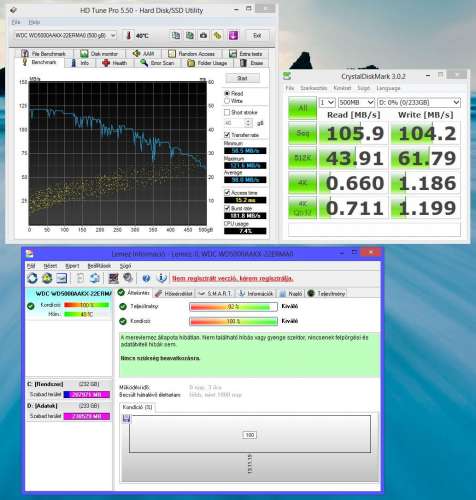The width and height of the screenshot is (476, 500).
Task: Click the purple download arrow icon in HD Tune
Action: 233,35
